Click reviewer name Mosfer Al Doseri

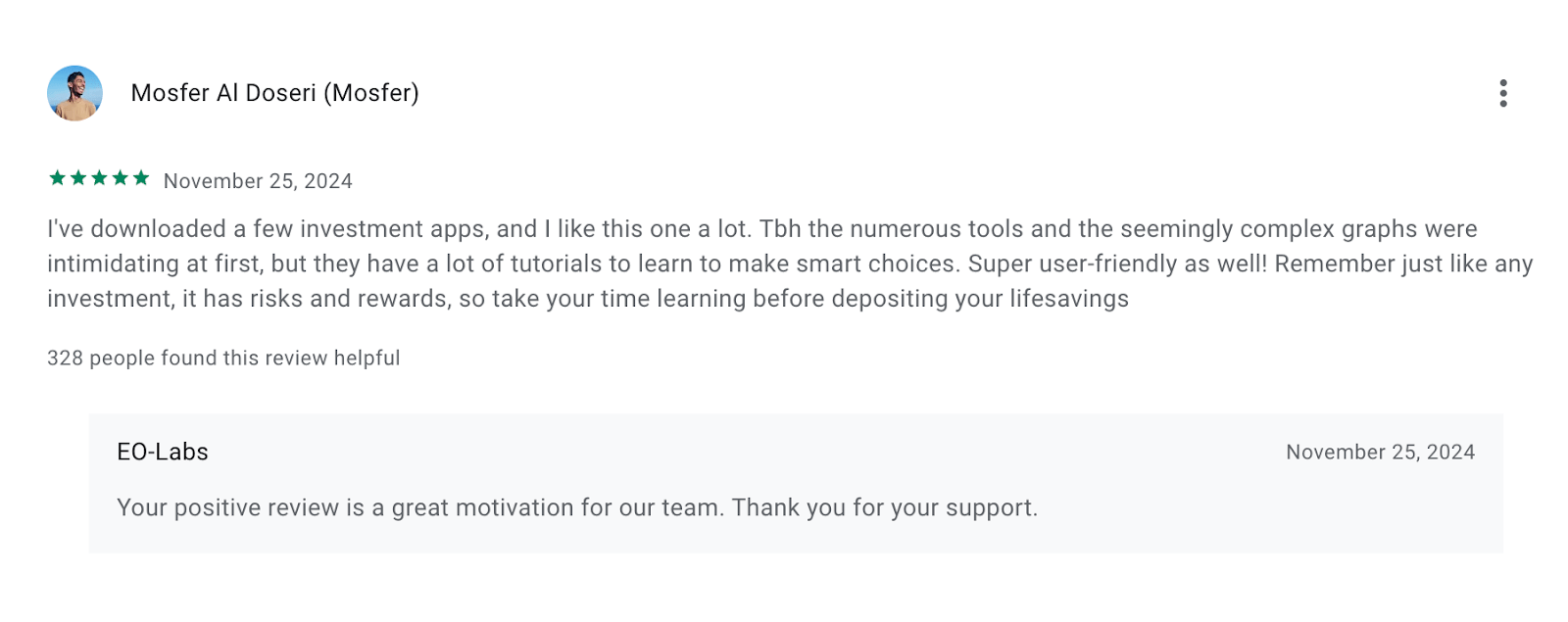[223, 93]
